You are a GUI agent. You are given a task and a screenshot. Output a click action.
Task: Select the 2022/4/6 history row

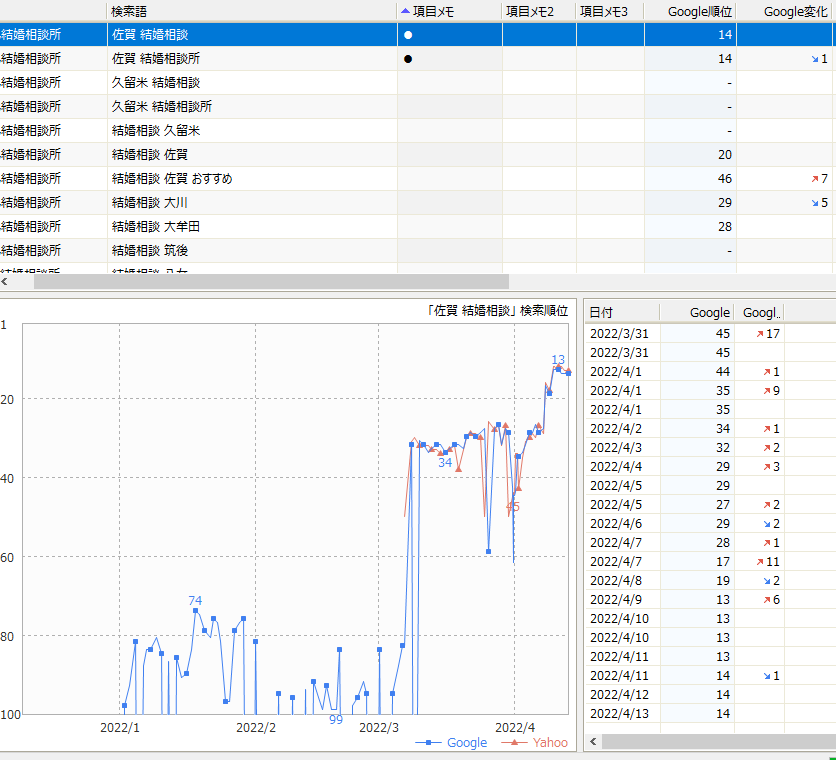click(710, 524)
